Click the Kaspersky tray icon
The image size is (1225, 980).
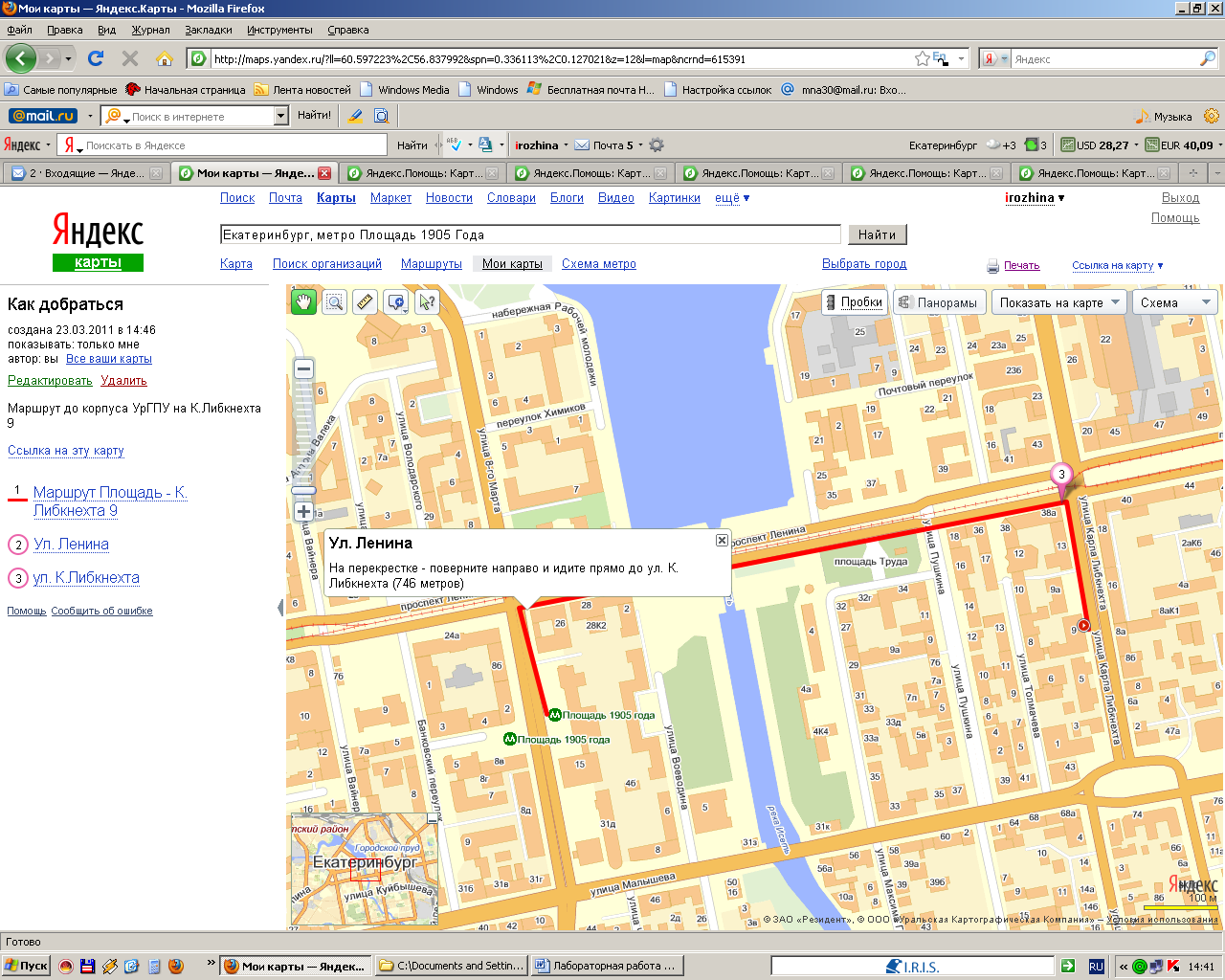pos(1173,966)
